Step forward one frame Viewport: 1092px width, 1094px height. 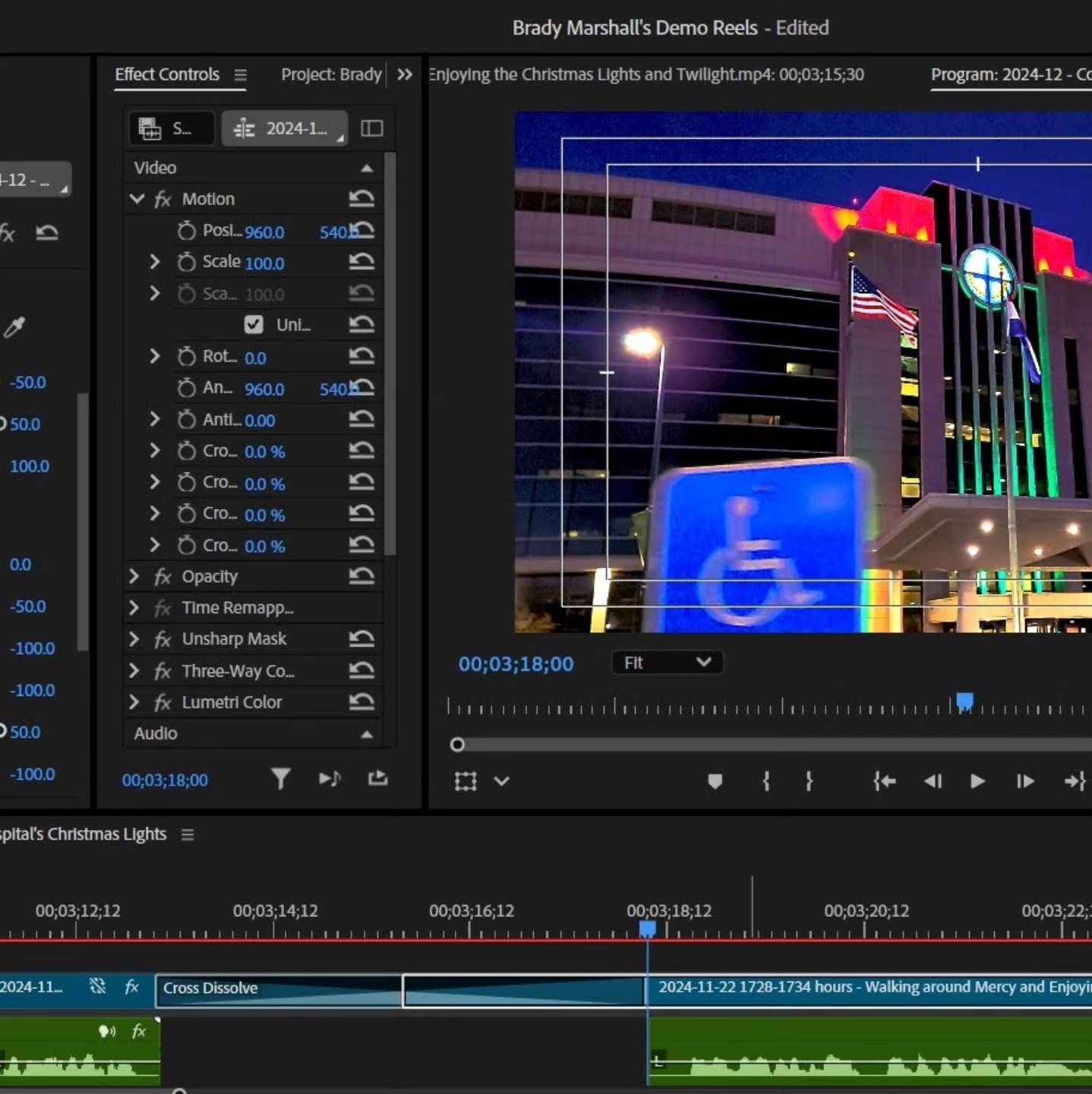pyautogui.click(x=1025, y=781)
